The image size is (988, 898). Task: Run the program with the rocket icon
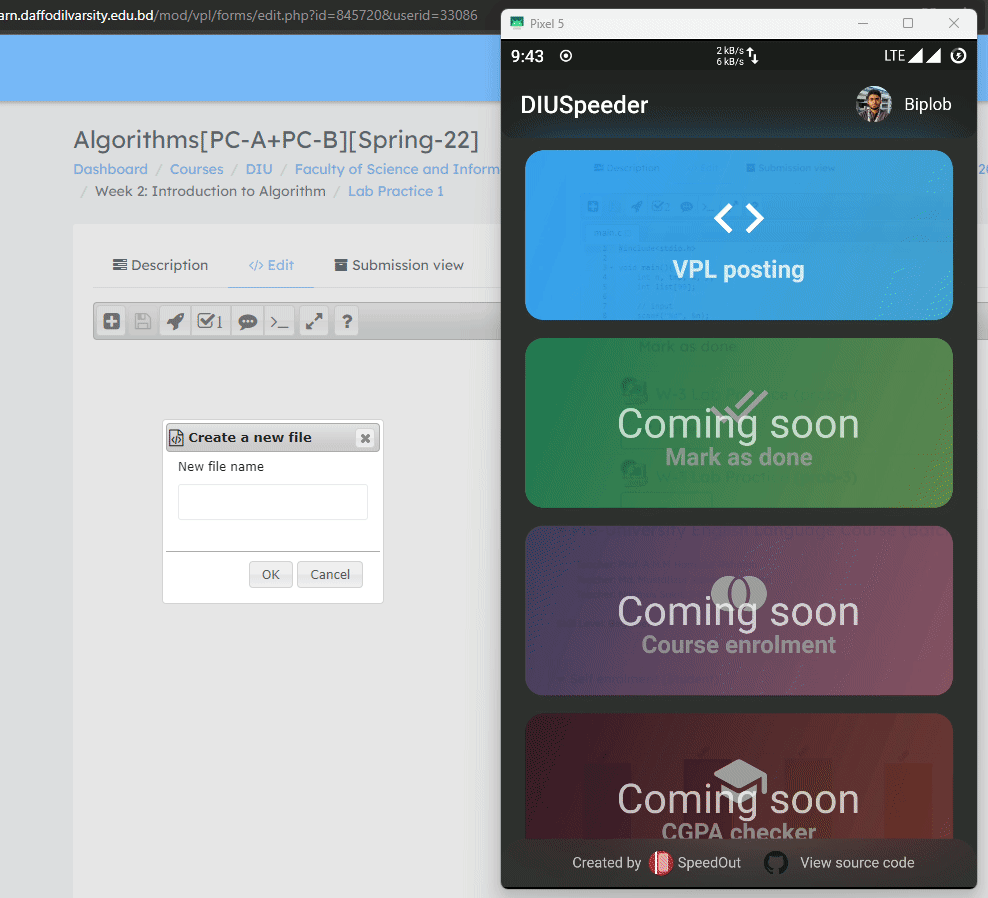pos(175,321)
